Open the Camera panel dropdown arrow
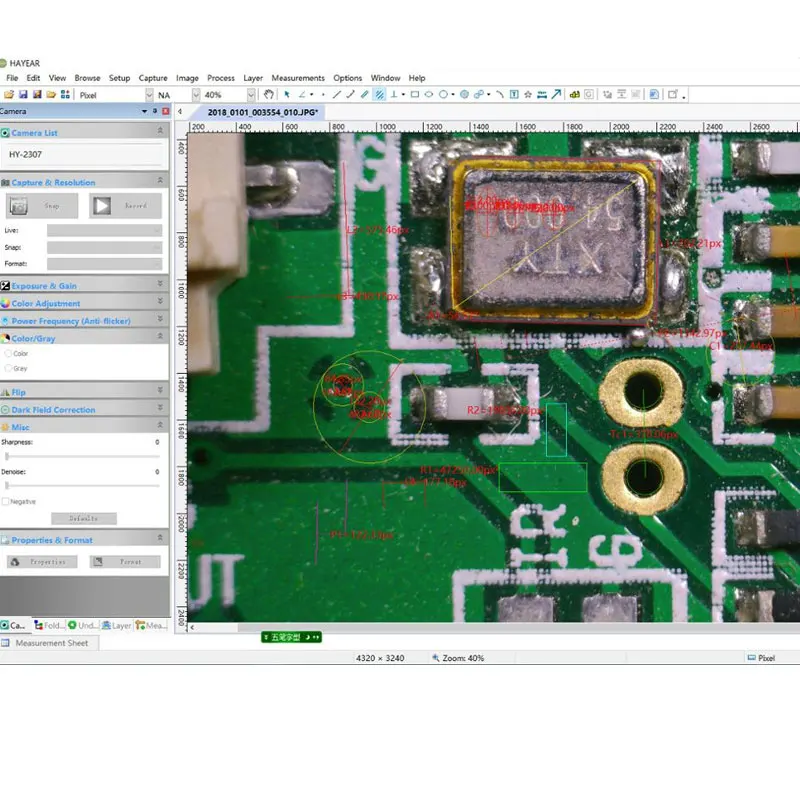 [144, 111]
